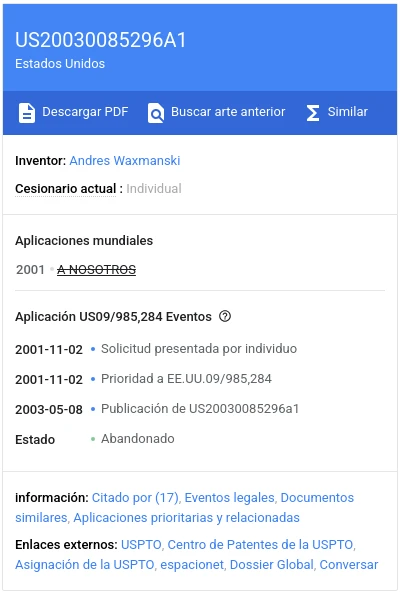400x595 pixels.
Task: Go to Eventos legales section
Action: click(229, 497)
